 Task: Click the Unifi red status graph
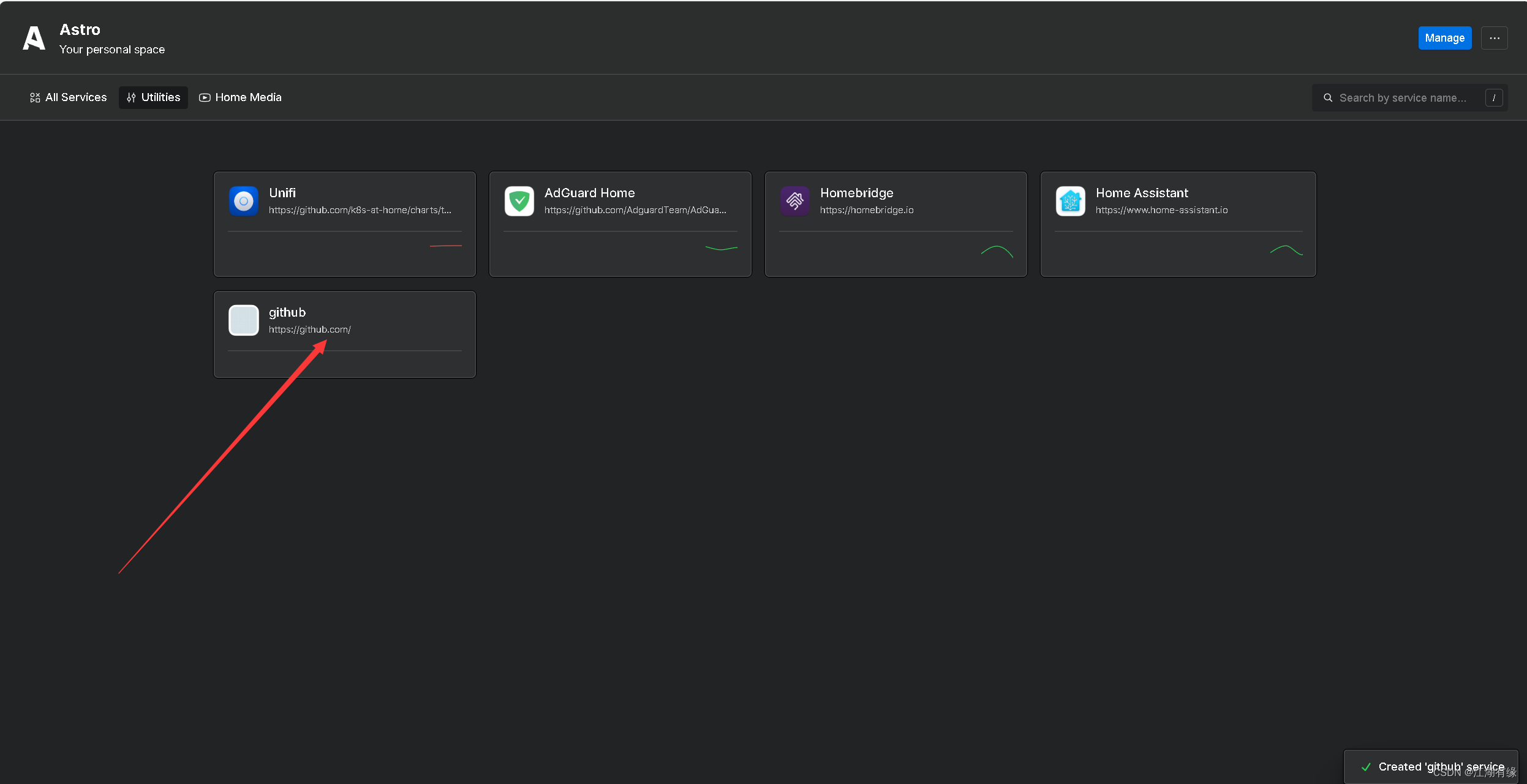(446, 246)
